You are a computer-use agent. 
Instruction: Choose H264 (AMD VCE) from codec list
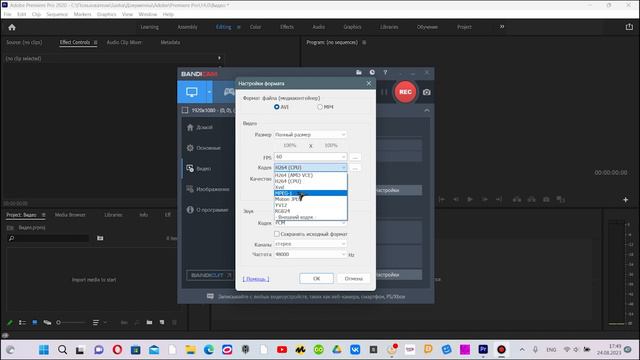pyautogui.click(x=311, y=175)
